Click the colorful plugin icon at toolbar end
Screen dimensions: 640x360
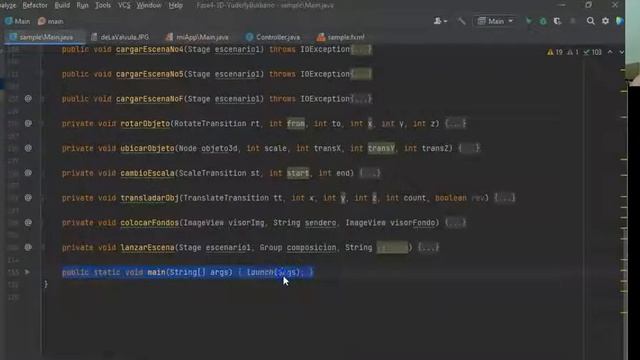620,21
